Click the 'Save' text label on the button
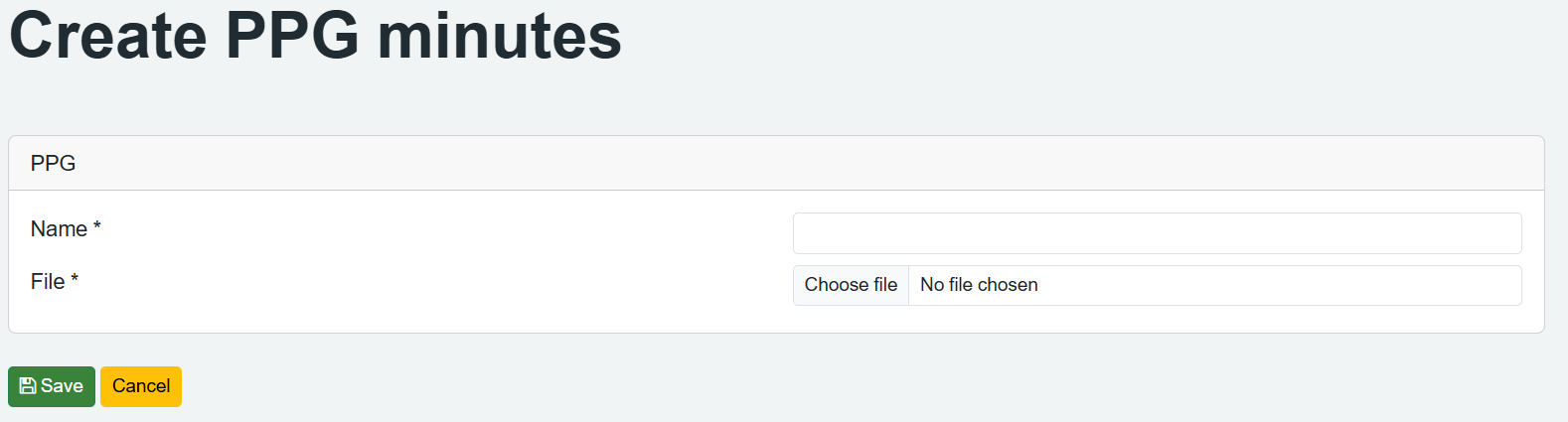This screenshot has height=422, width=1568. click(x=62, y=386)
